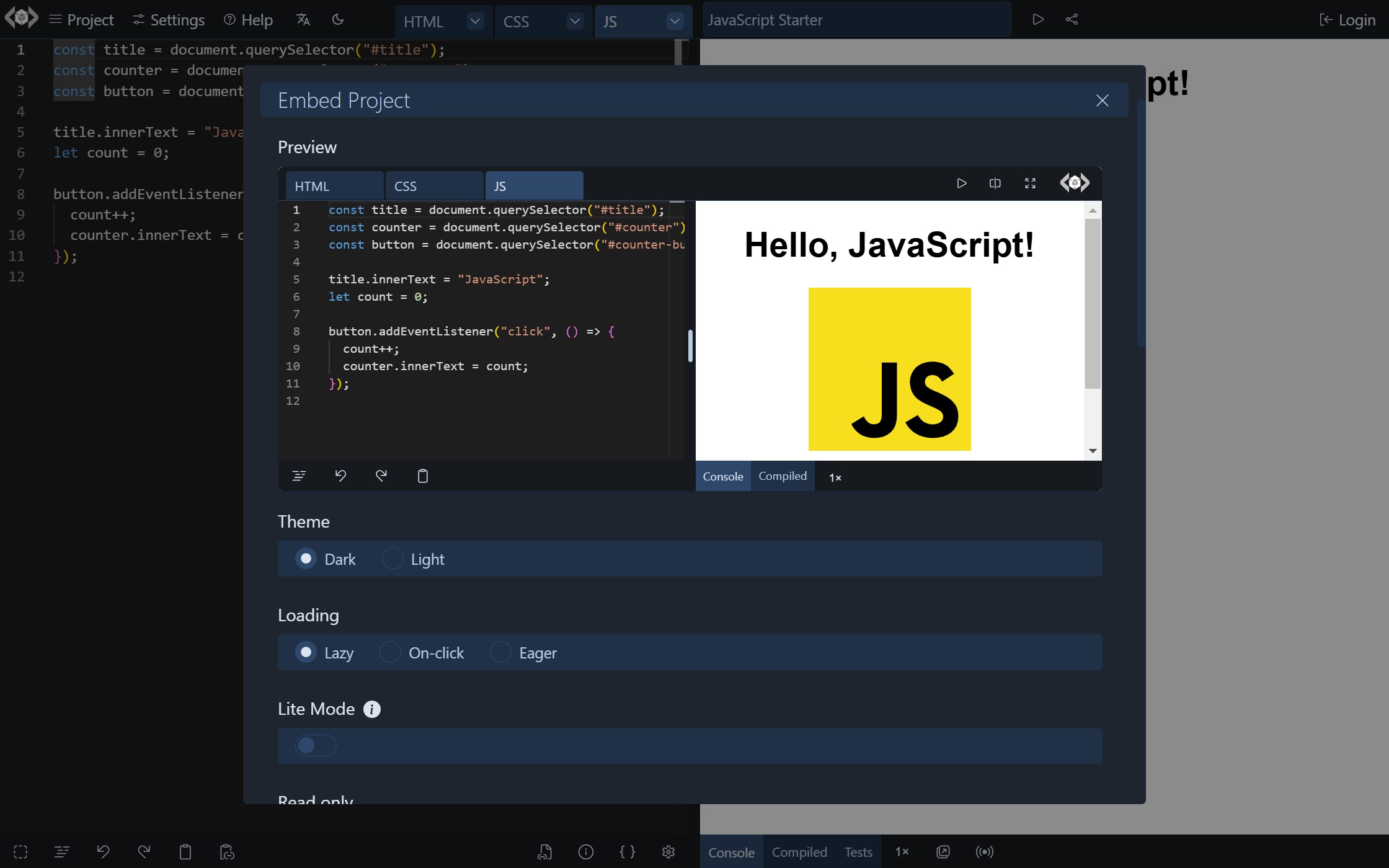Select the Light theme option

coord(392,559)
